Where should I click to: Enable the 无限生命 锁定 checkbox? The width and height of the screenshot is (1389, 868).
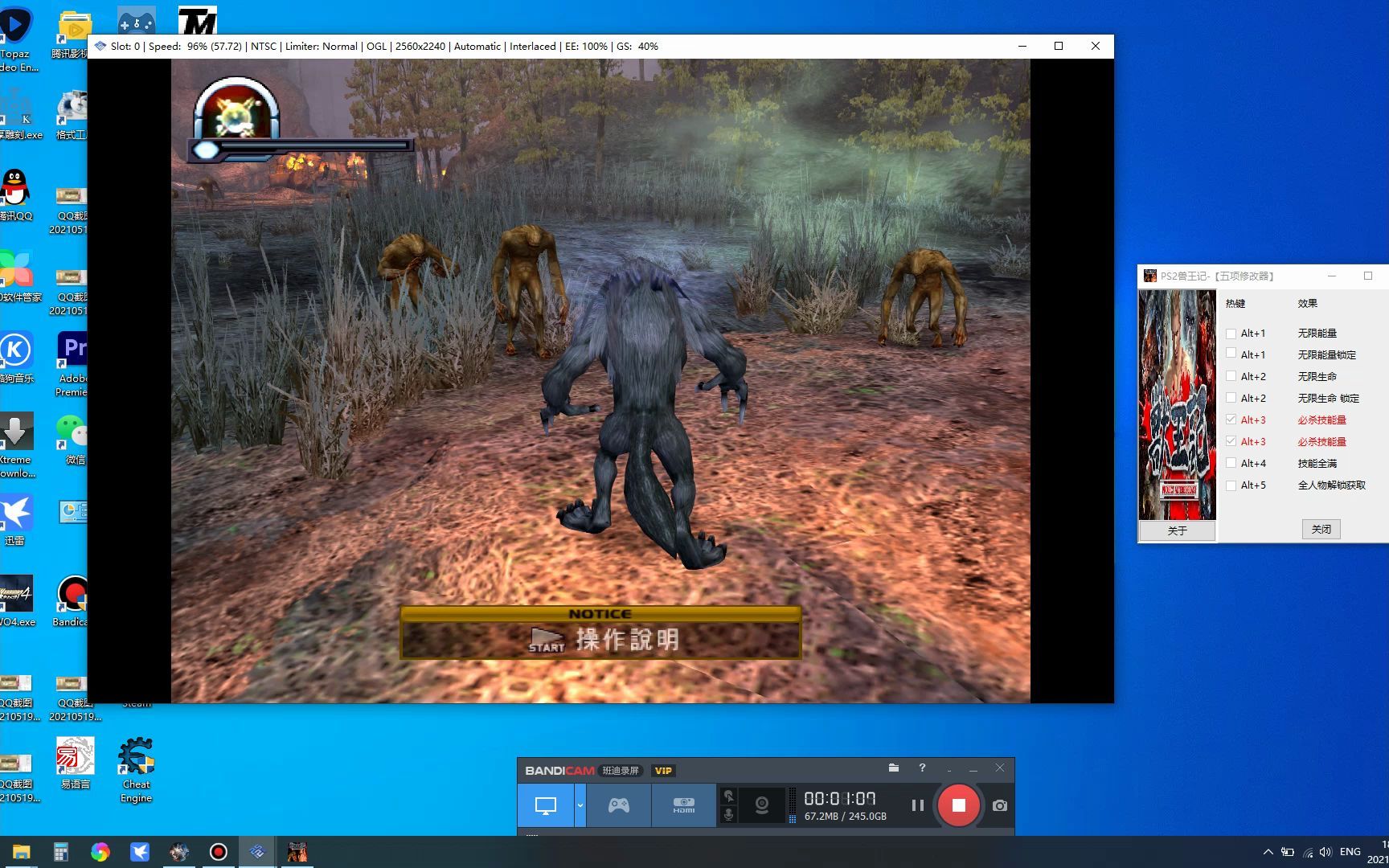(x=1231, y=398)
